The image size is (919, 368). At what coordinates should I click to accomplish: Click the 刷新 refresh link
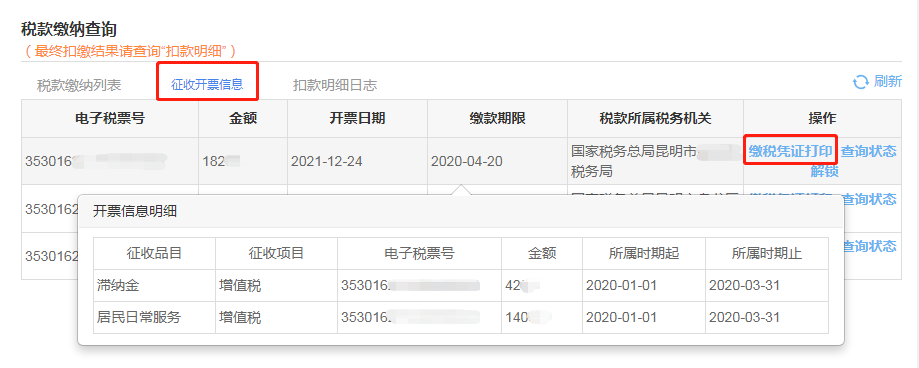(x=887, y=81)
